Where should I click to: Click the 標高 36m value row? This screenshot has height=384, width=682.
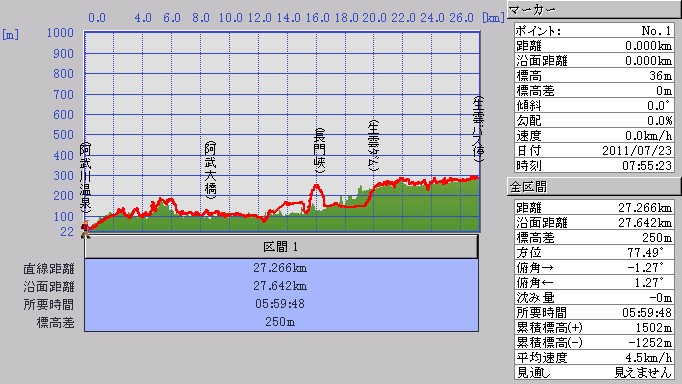pos(594,76)
